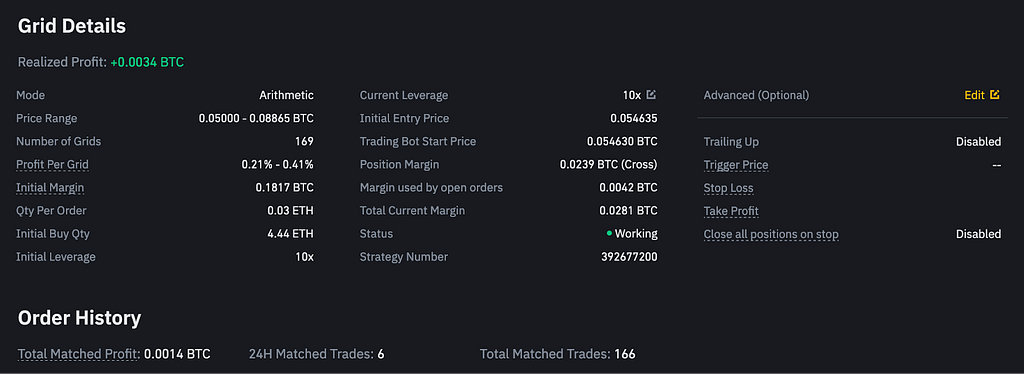Click Close all positions on stop label
1024x374 pixels.
click(771, 234)
